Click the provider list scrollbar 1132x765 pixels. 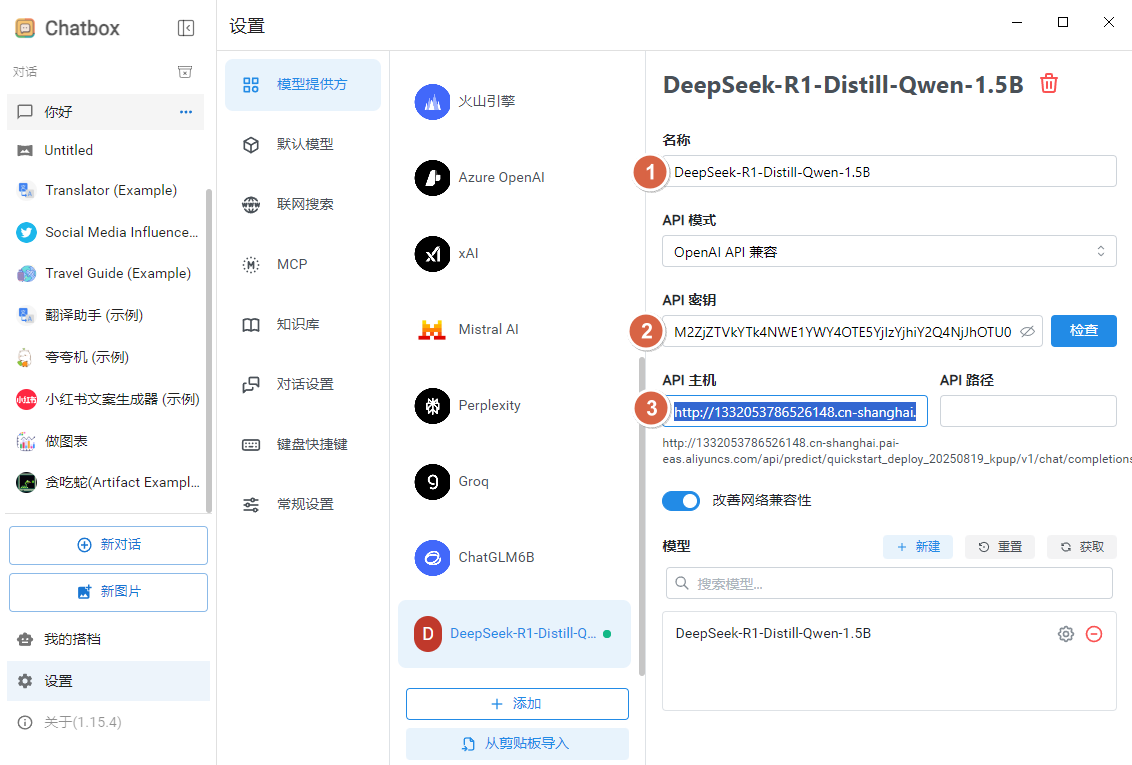[x=642, y=516]
